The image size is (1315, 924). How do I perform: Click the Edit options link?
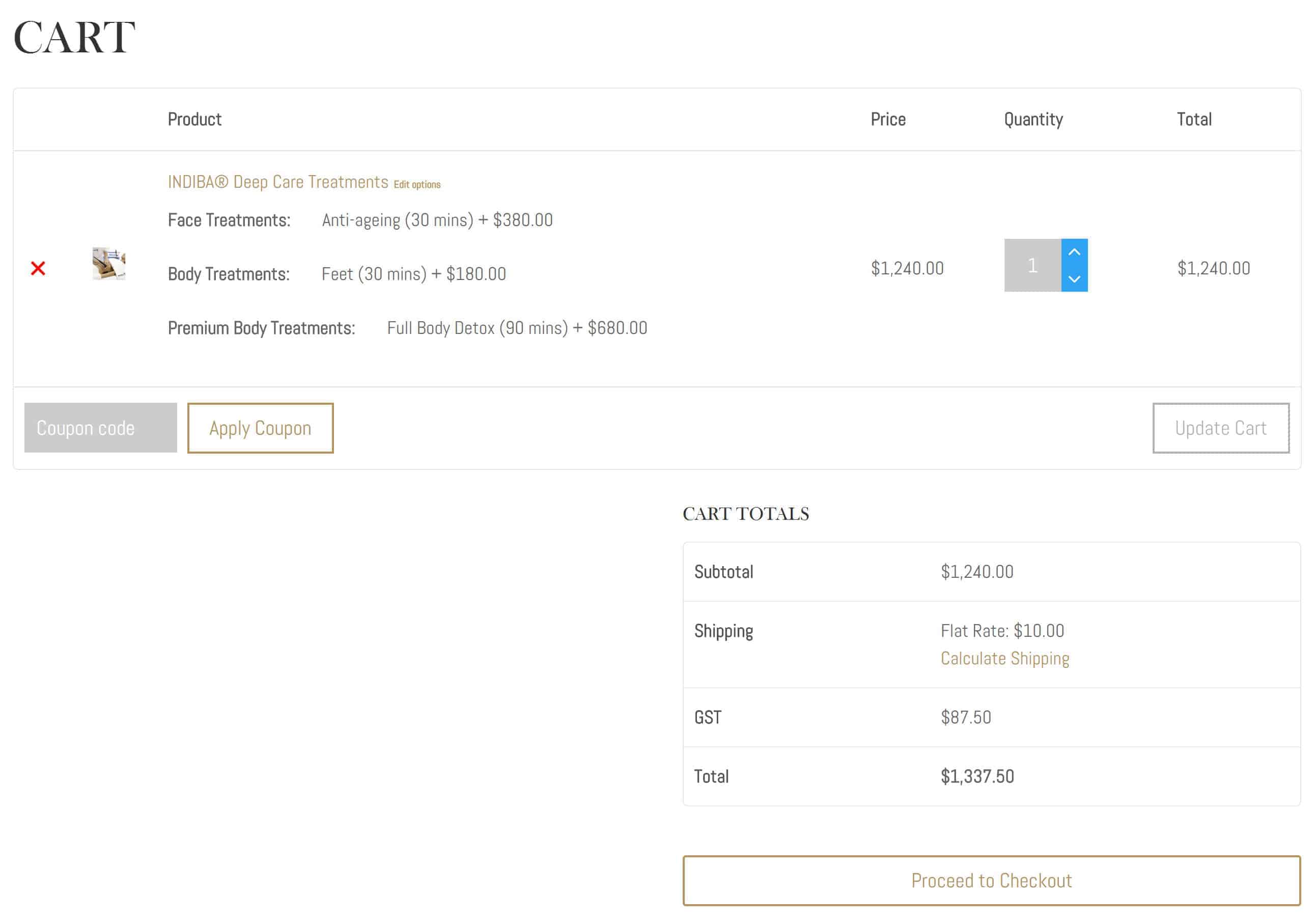tap(417, 184)
